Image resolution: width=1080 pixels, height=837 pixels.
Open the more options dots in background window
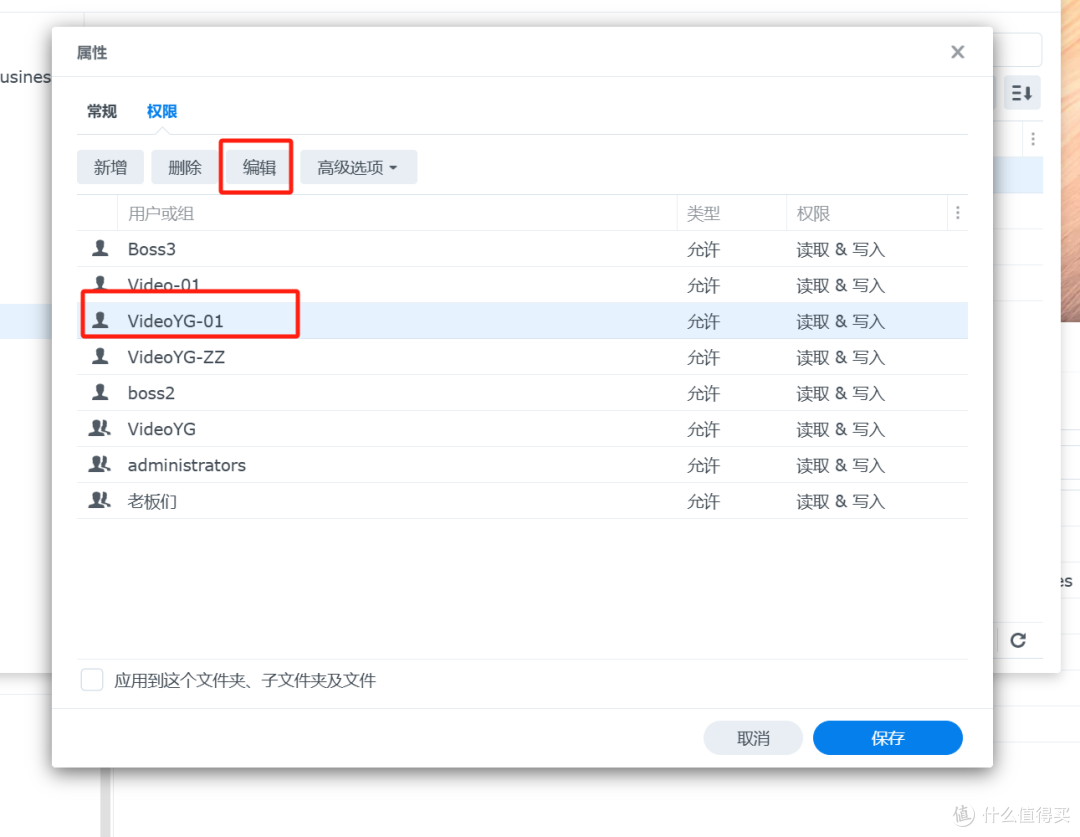(1032, 139)
